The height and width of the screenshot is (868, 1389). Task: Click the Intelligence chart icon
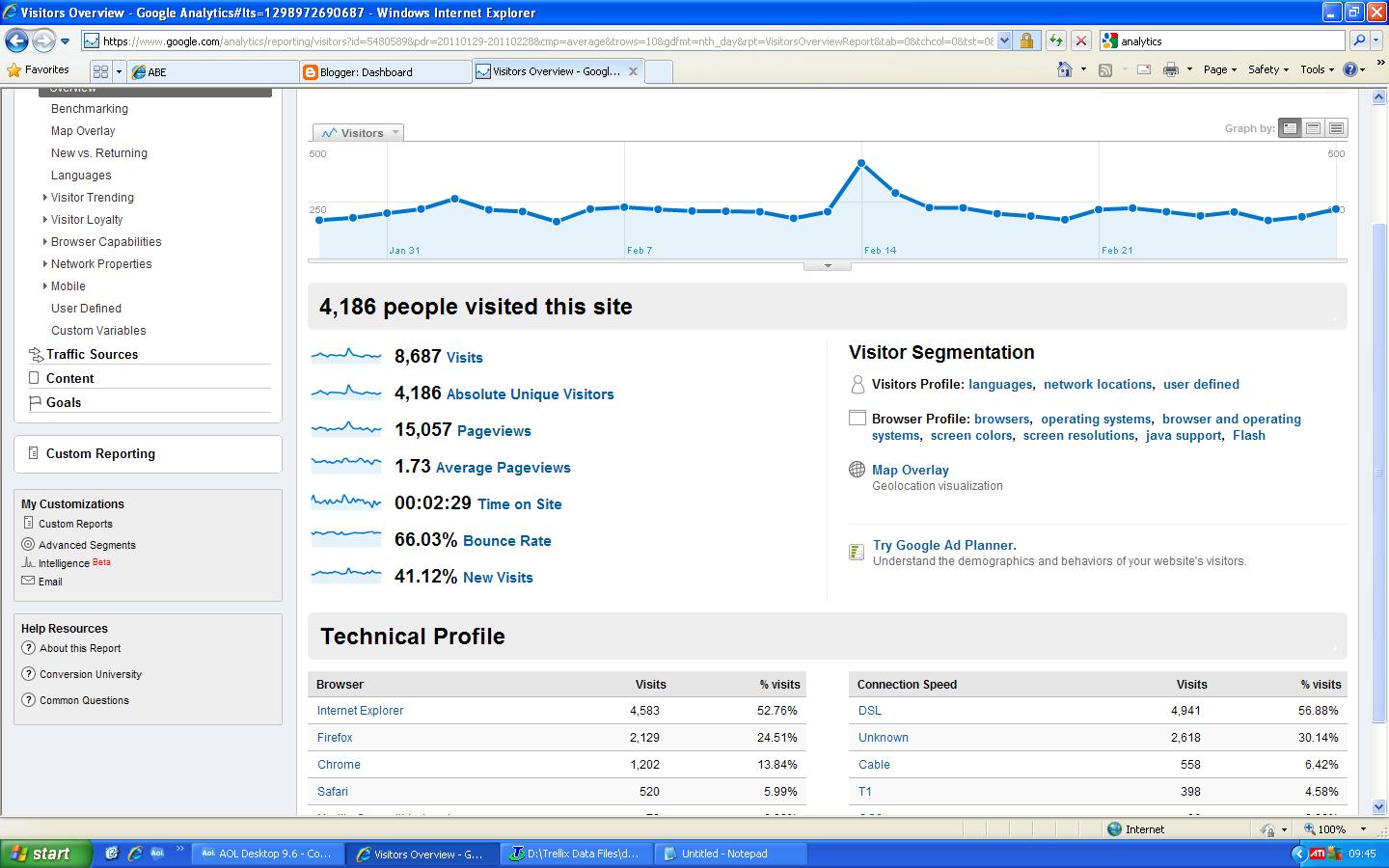[x=28, y=563]
